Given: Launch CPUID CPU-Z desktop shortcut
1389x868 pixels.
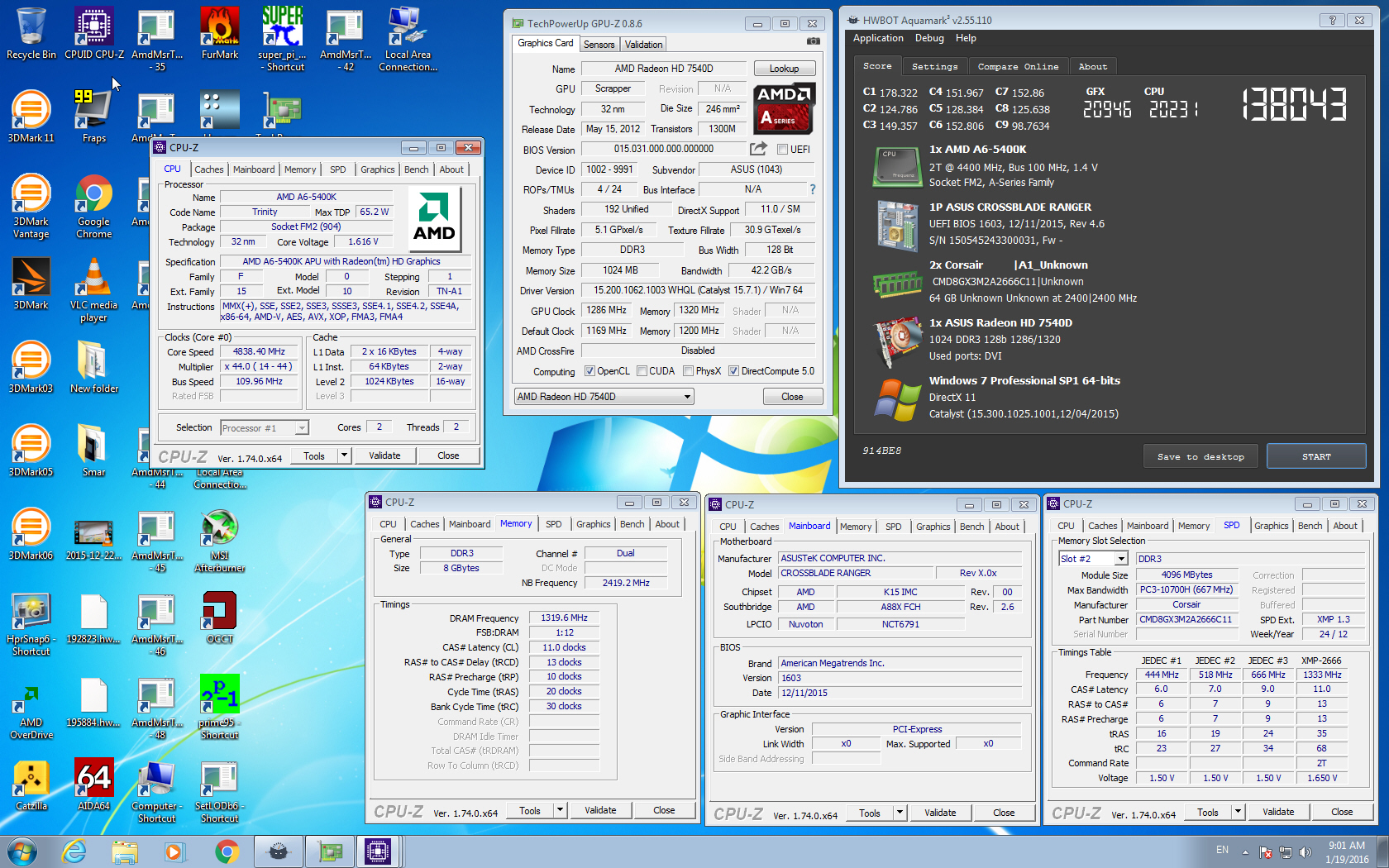Looking at the screenshot, I should (x=94, y=33).
